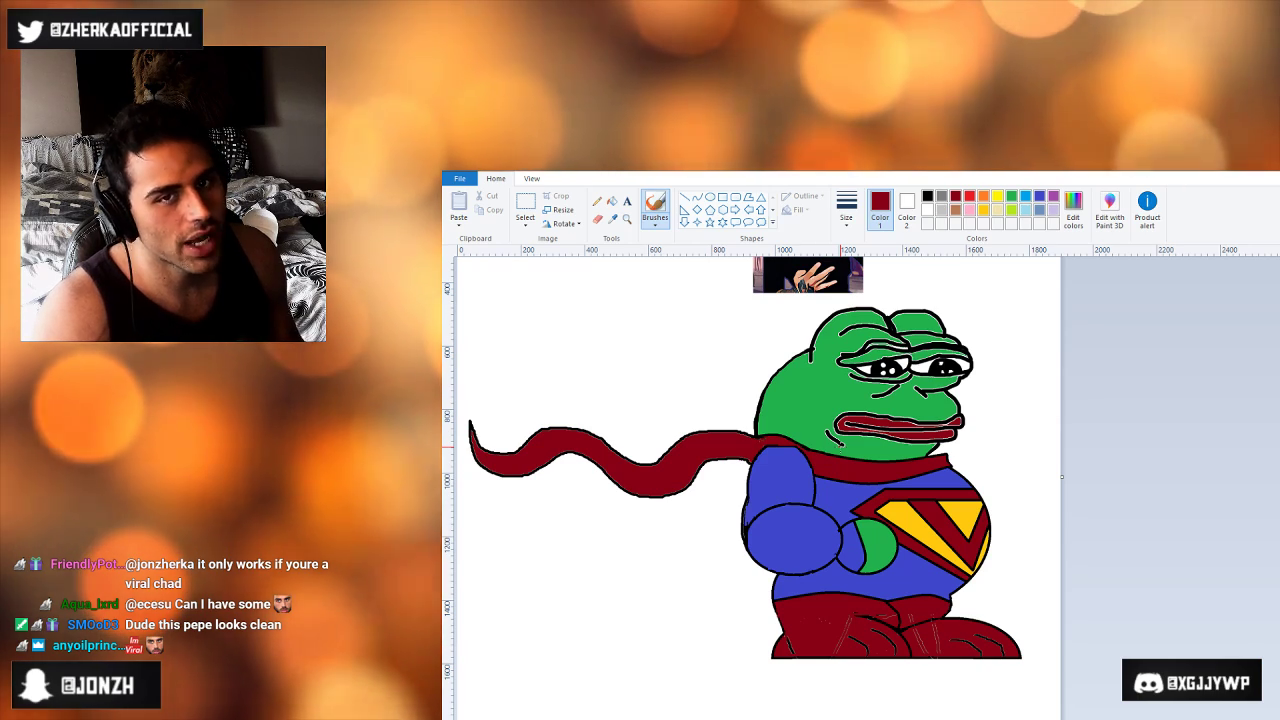Switch to the Home ribbon tab
Screen dimensions: 1280x720
(496, 178)
